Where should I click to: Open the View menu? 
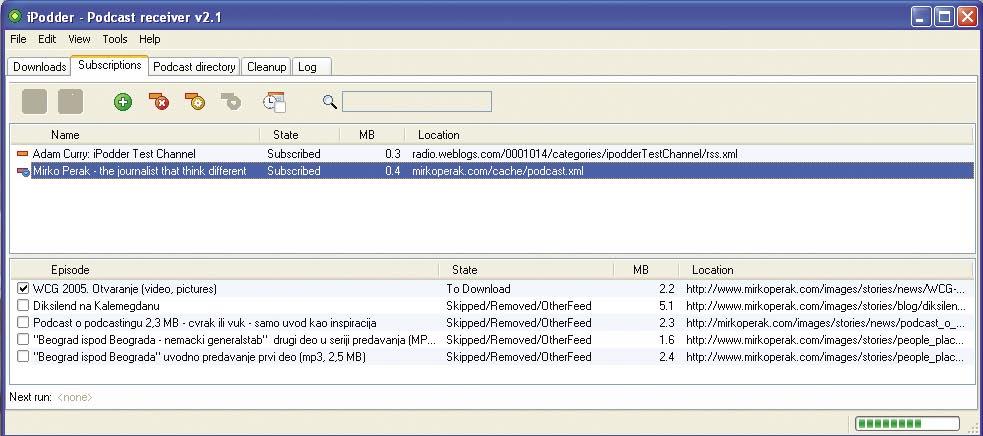(79, 39)
